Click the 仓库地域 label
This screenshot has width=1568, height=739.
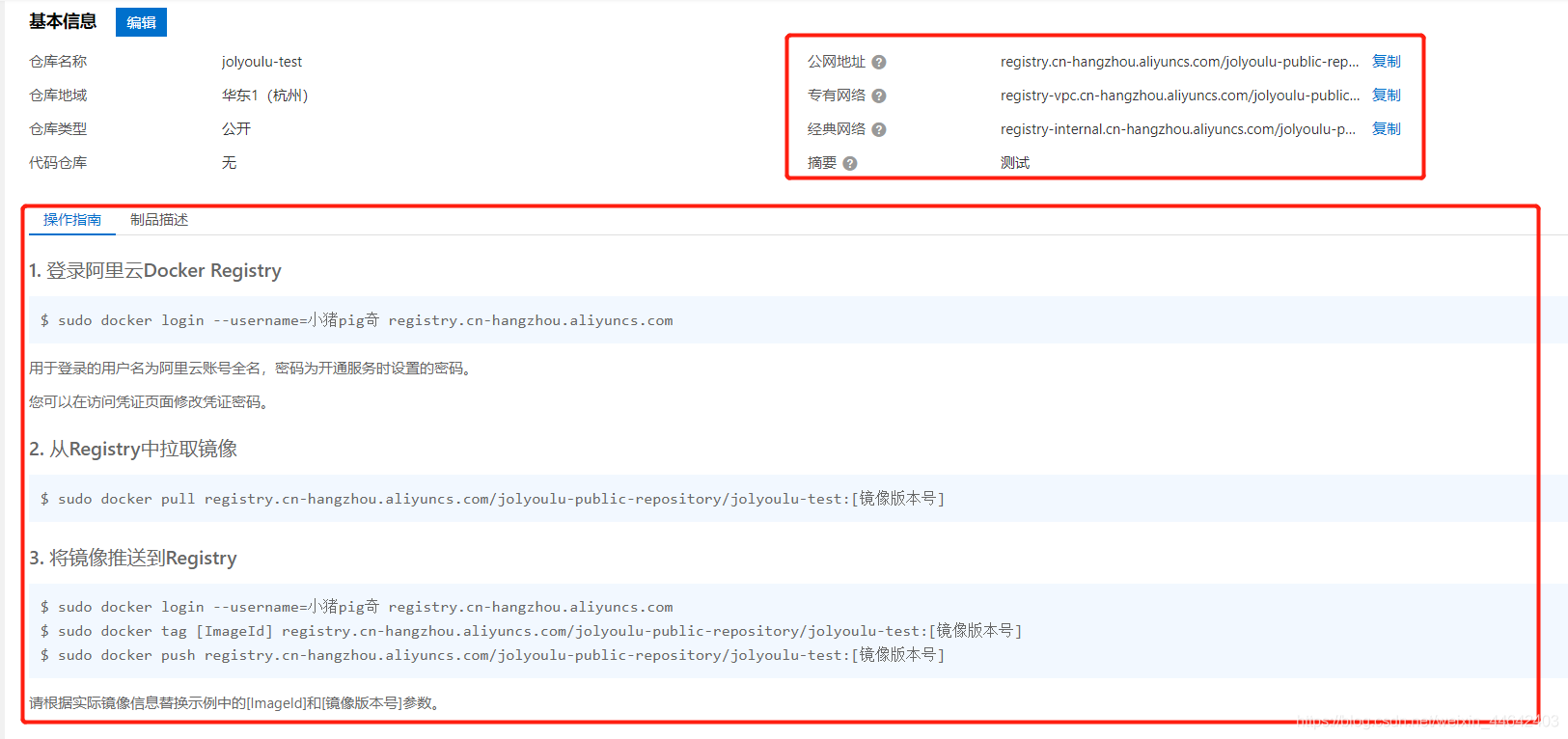pyautogui.click(x=58, y=96)
